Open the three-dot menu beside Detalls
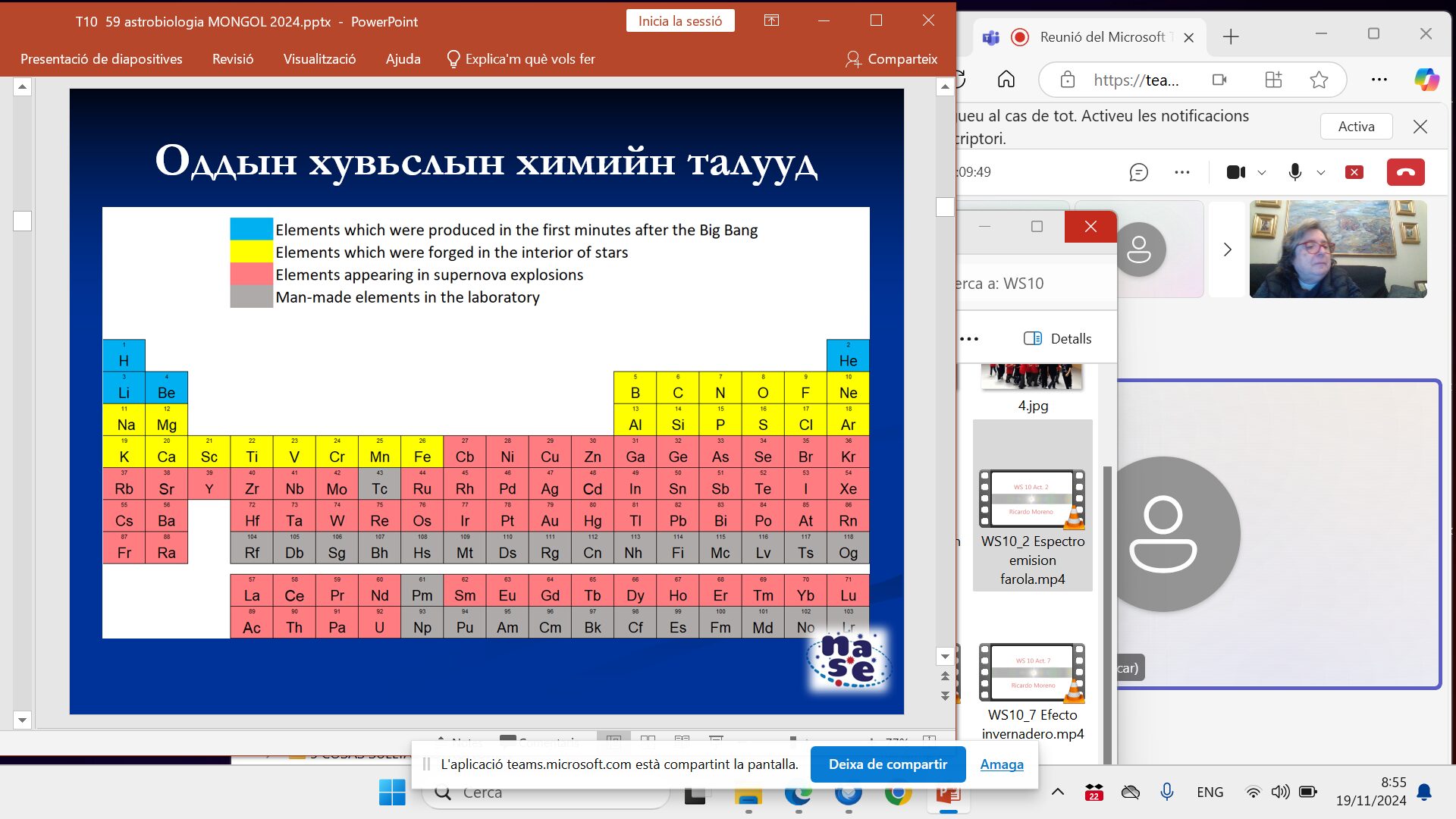This screenshot has width=1456, height=819. (968, 339)
